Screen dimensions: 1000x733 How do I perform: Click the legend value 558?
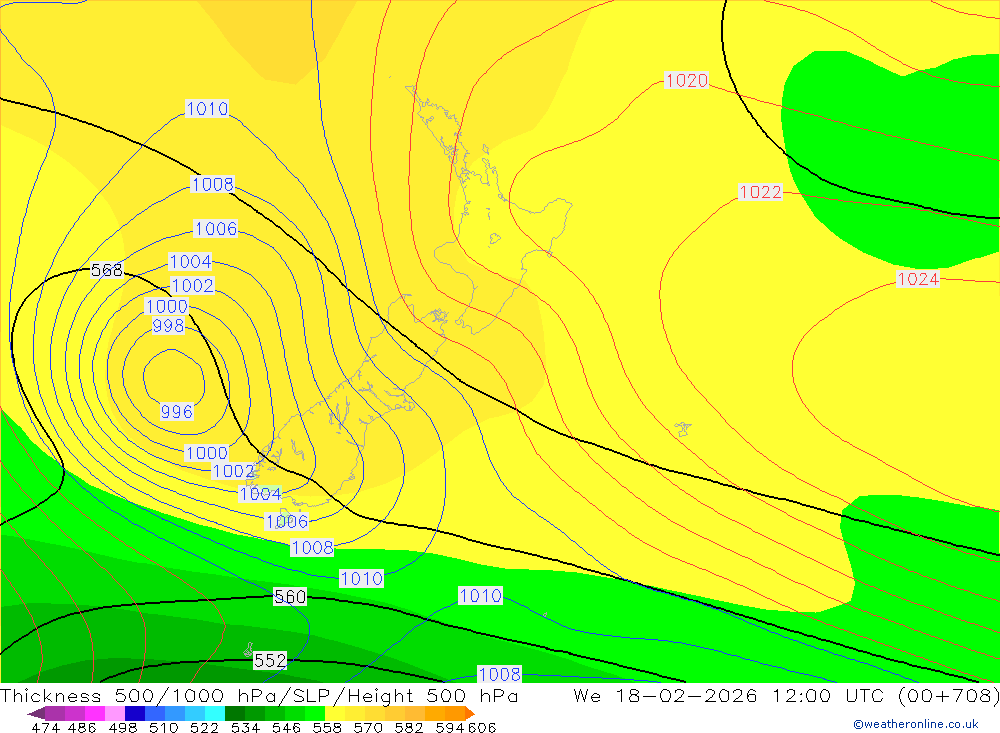(327, 727)
